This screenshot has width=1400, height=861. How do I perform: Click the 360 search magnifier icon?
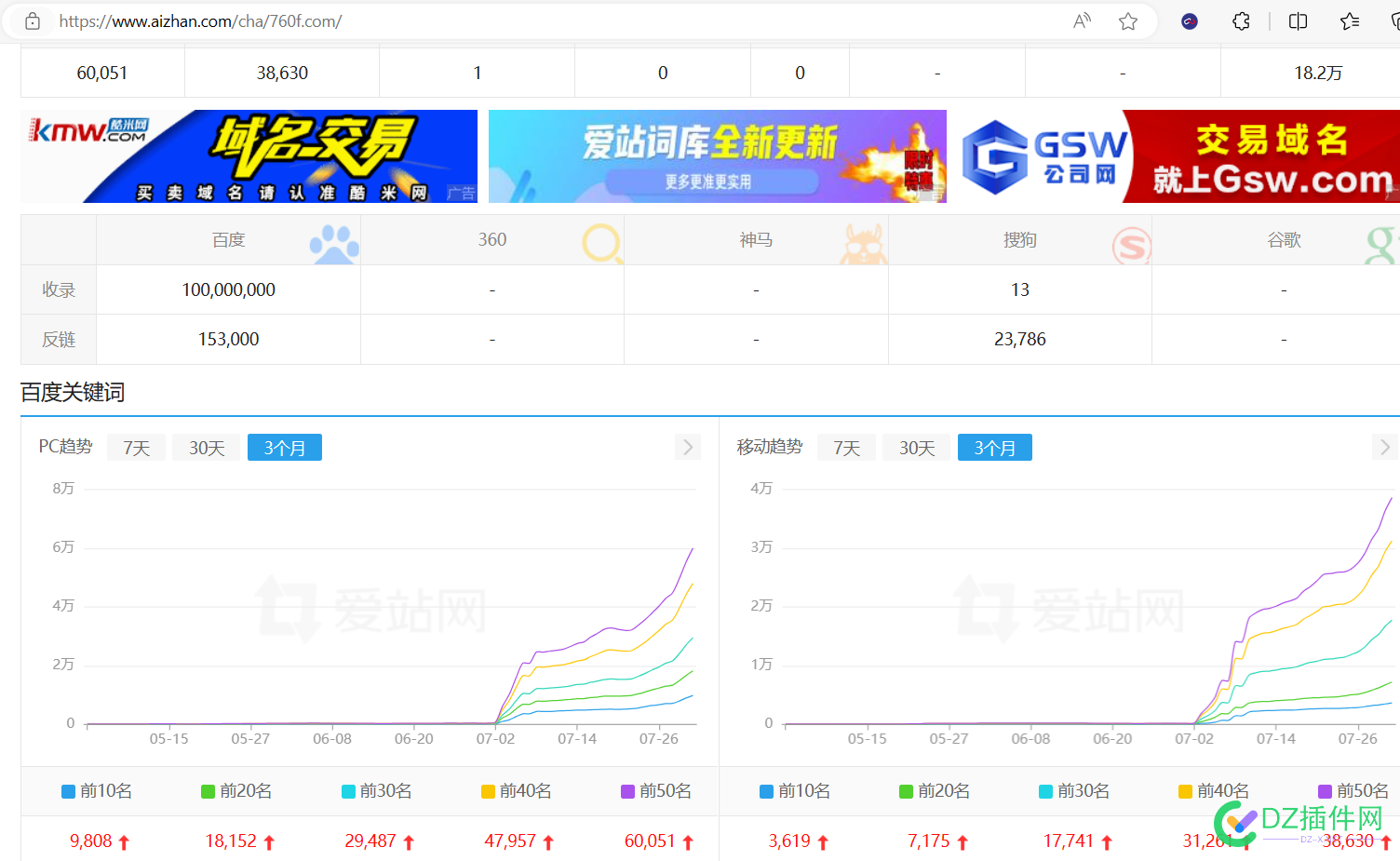602,244
